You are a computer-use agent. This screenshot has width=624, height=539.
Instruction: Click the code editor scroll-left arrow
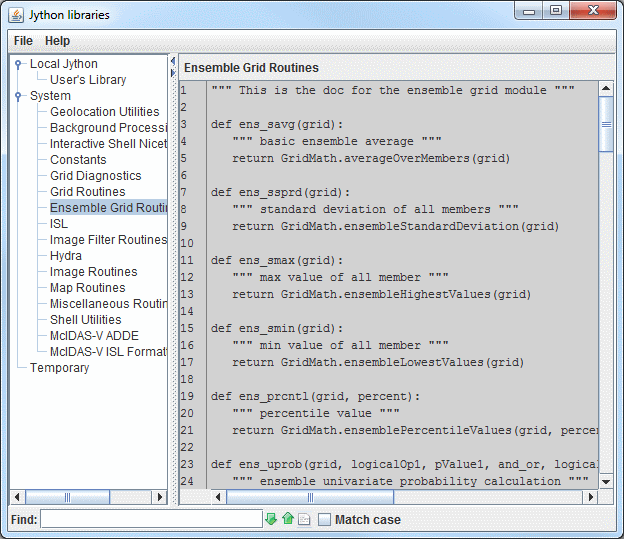[x=218, y=497]
